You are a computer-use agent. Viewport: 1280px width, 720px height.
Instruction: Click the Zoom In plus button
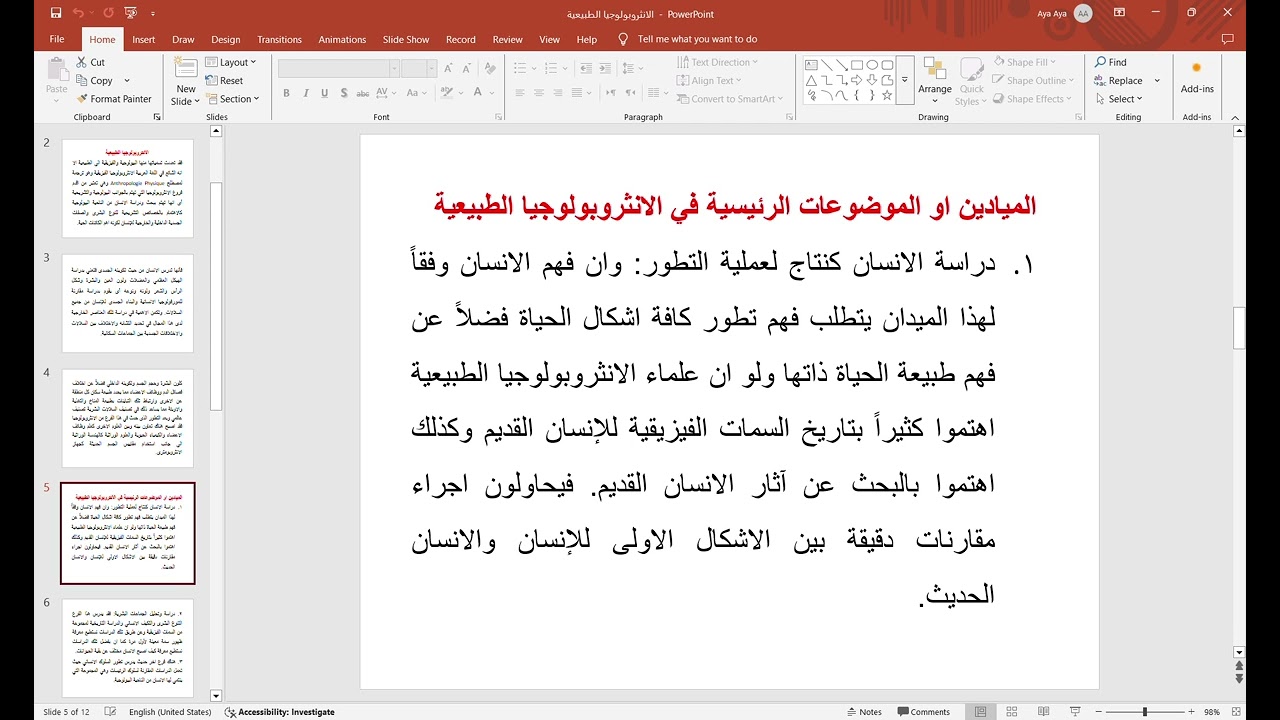click(1190, 712)
